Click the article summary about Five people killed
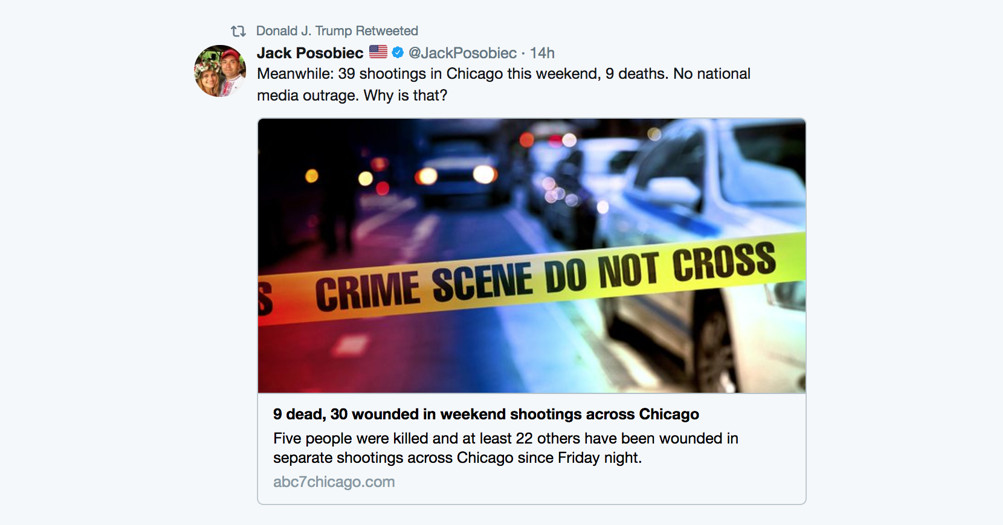 pyautogui.click(x=505, y=448)
